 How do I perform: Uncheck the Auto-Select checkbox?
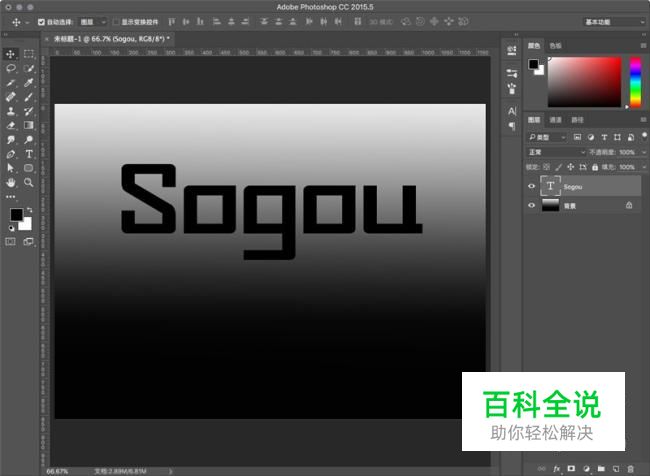tap(41, 22)
